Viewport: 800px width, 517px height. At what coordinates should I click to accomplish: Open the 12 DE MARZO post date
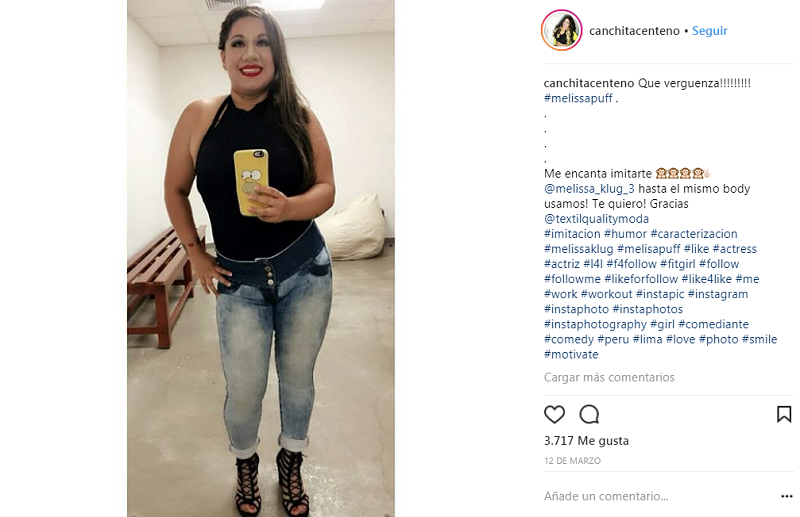pyautogui.click(x=572, y=461)
